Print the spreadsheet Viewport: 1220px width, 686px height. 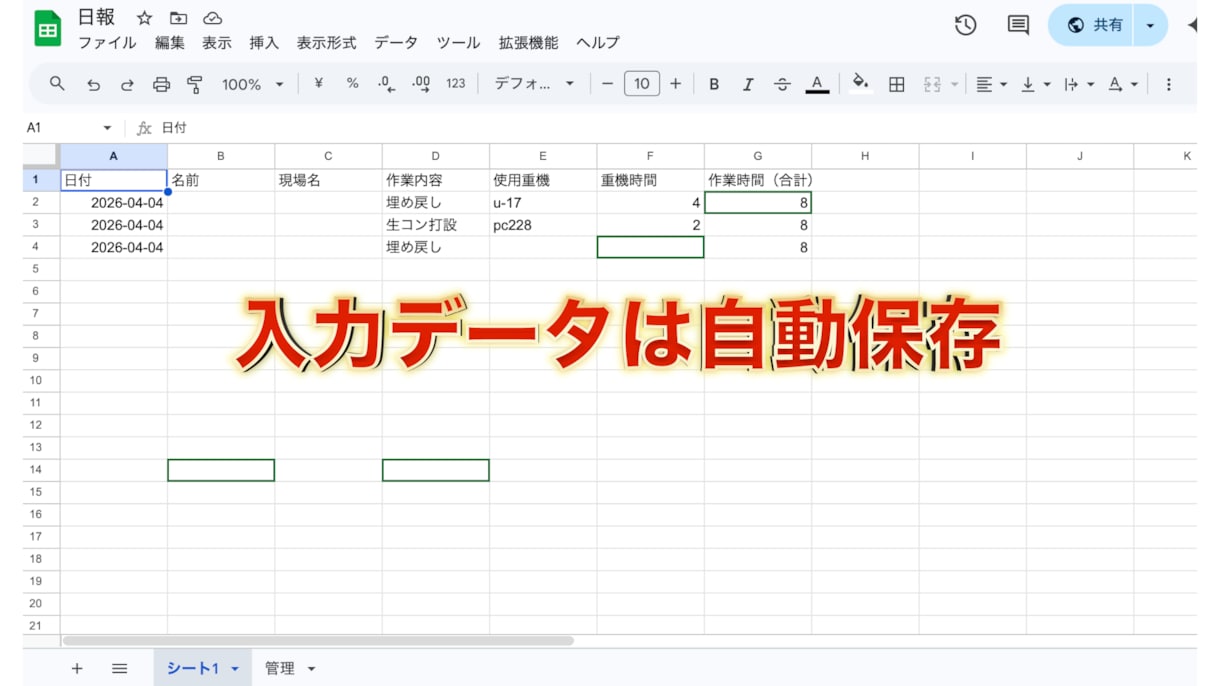pyautogui.click(x=161, y=85)
